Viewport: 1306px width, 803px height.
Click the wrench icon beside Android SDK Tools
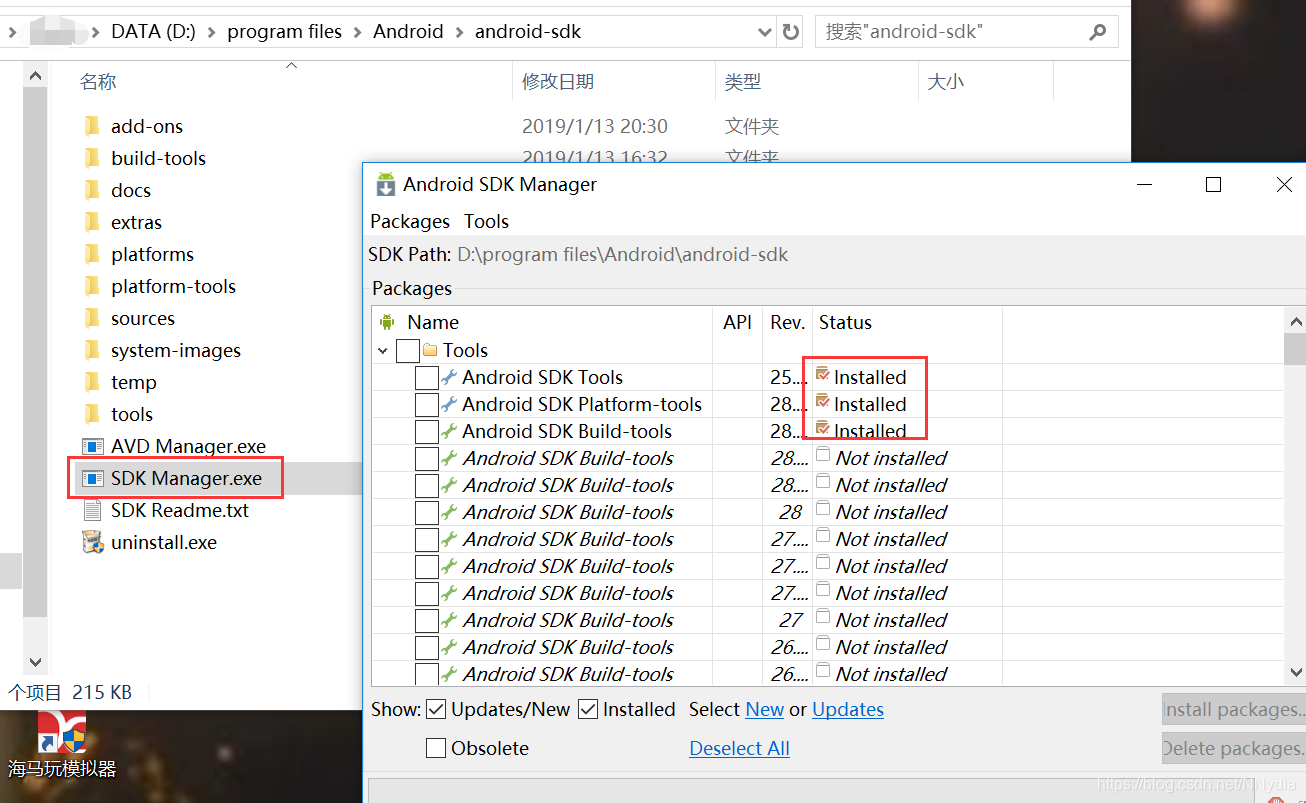450,377
